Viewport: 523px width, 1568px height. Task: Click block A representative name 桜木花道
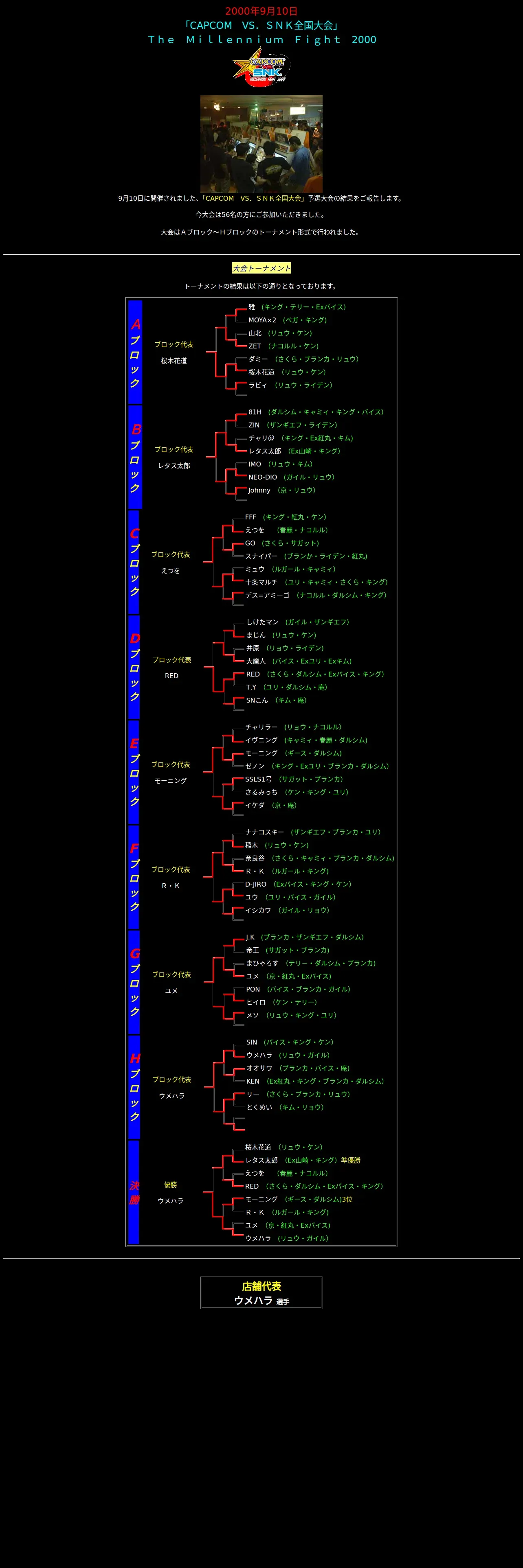click(x=174, y=361)
